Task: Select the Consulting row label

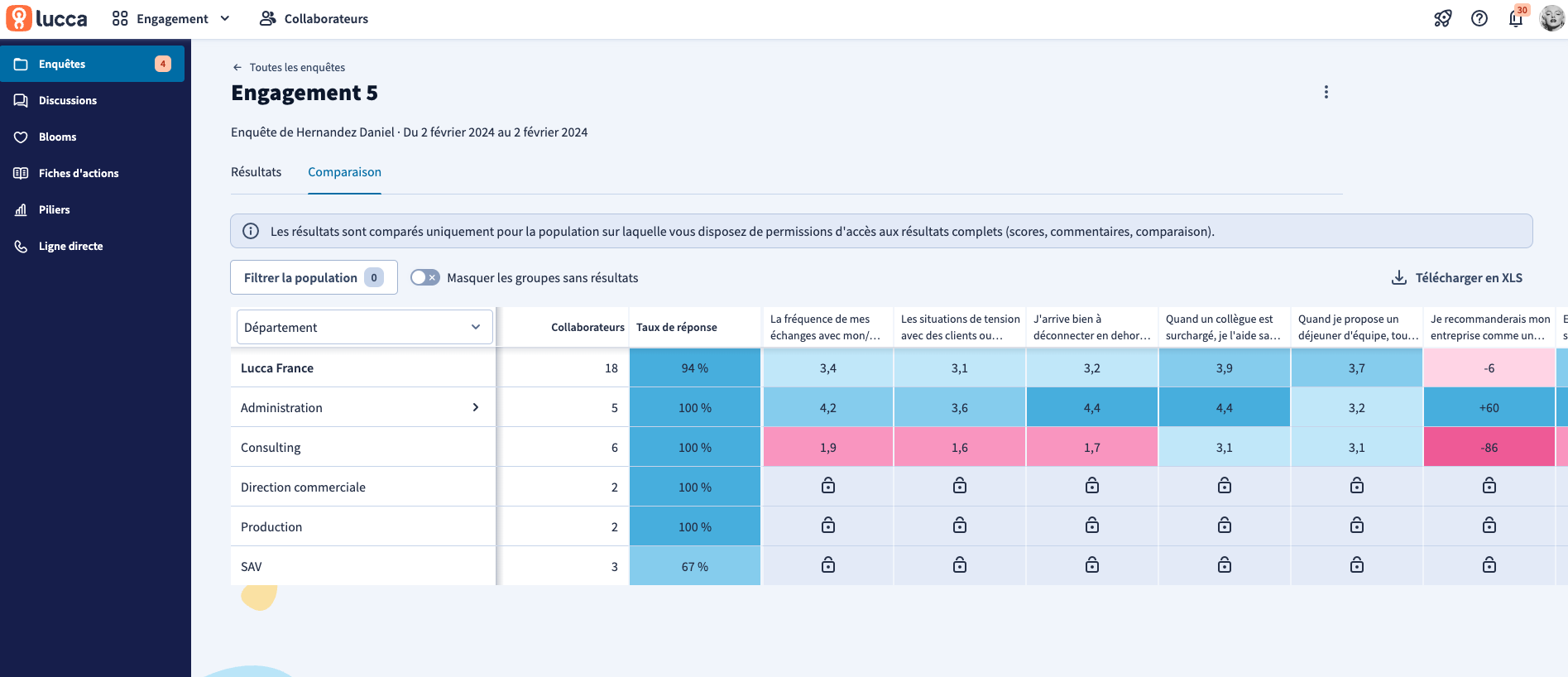Action: point(271,447)
